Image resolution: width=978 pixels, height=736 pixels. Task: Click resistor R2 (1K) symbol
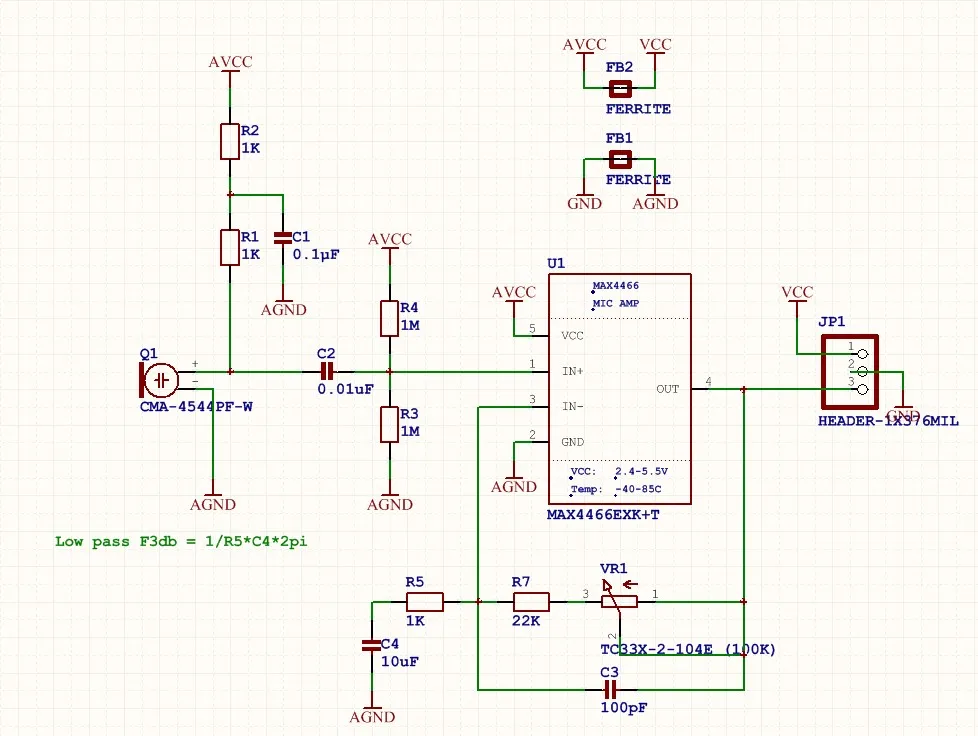228,140
